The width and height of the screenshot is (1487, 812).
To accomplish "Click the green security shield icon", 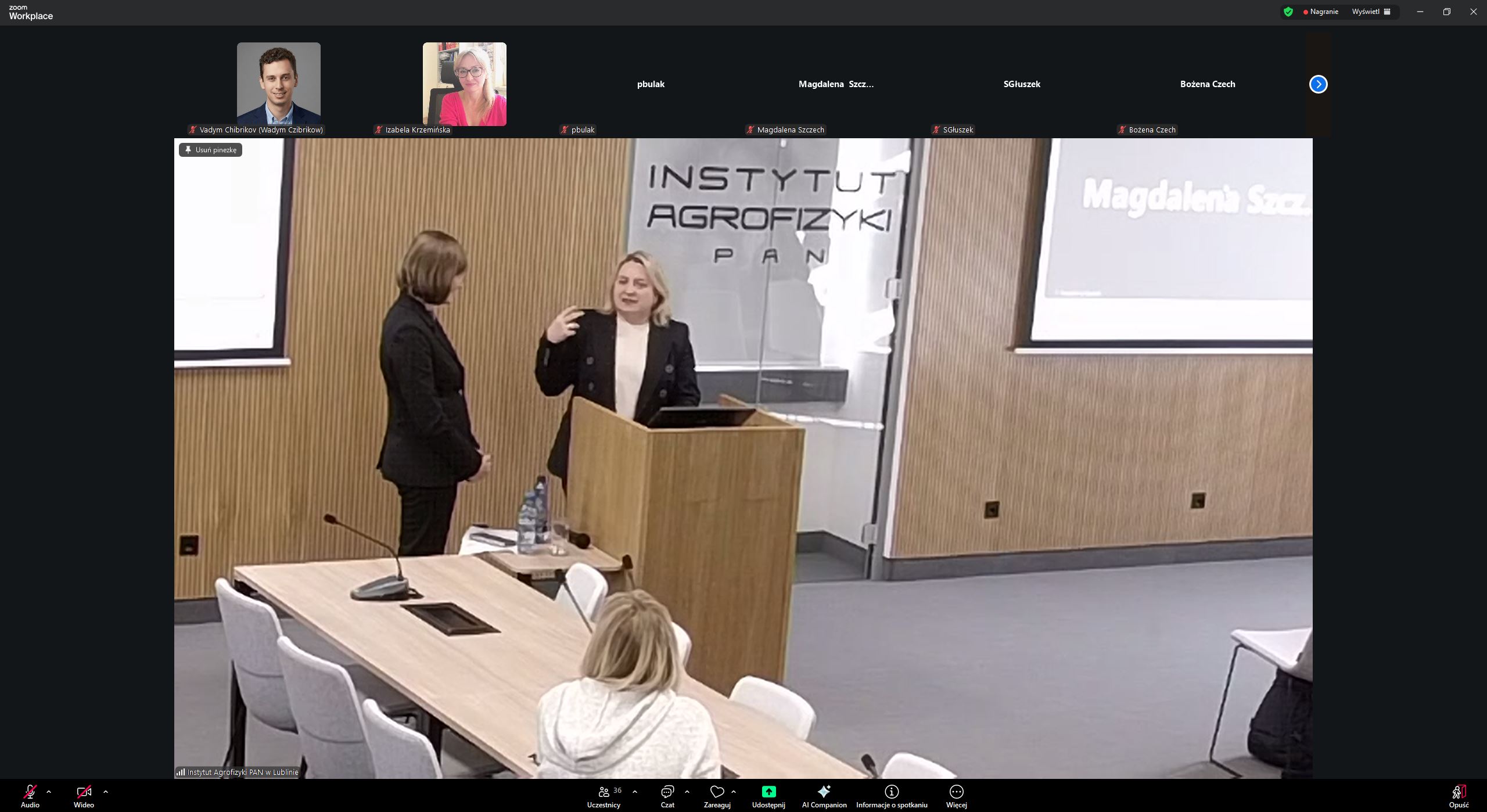I will pyautogui.click(x=1288, y=12).
